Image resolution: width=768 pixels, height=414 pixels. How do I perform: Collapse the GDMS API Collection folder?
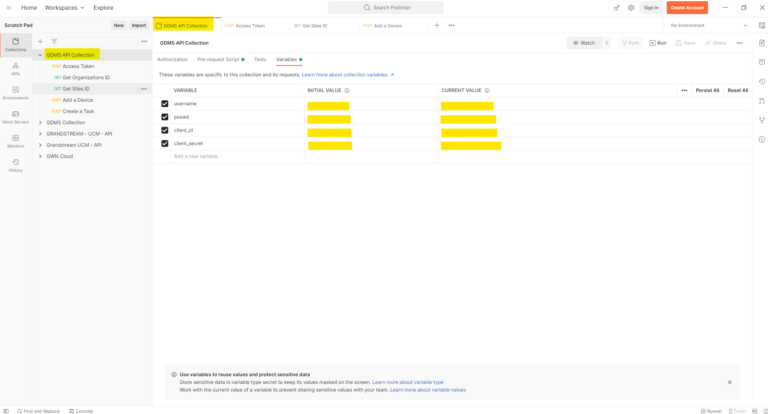click(x=40, y=55)
